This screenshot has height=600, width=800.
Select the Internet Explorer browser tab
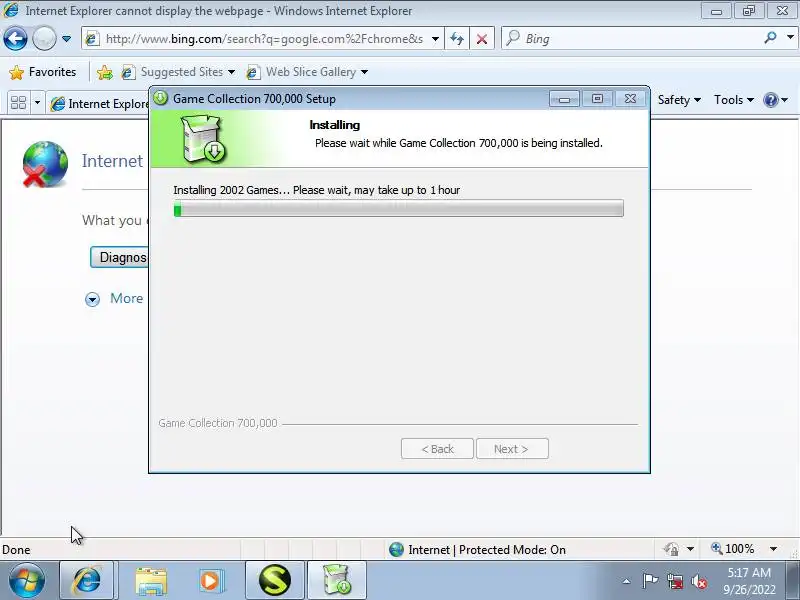click(x=99, y=104)
